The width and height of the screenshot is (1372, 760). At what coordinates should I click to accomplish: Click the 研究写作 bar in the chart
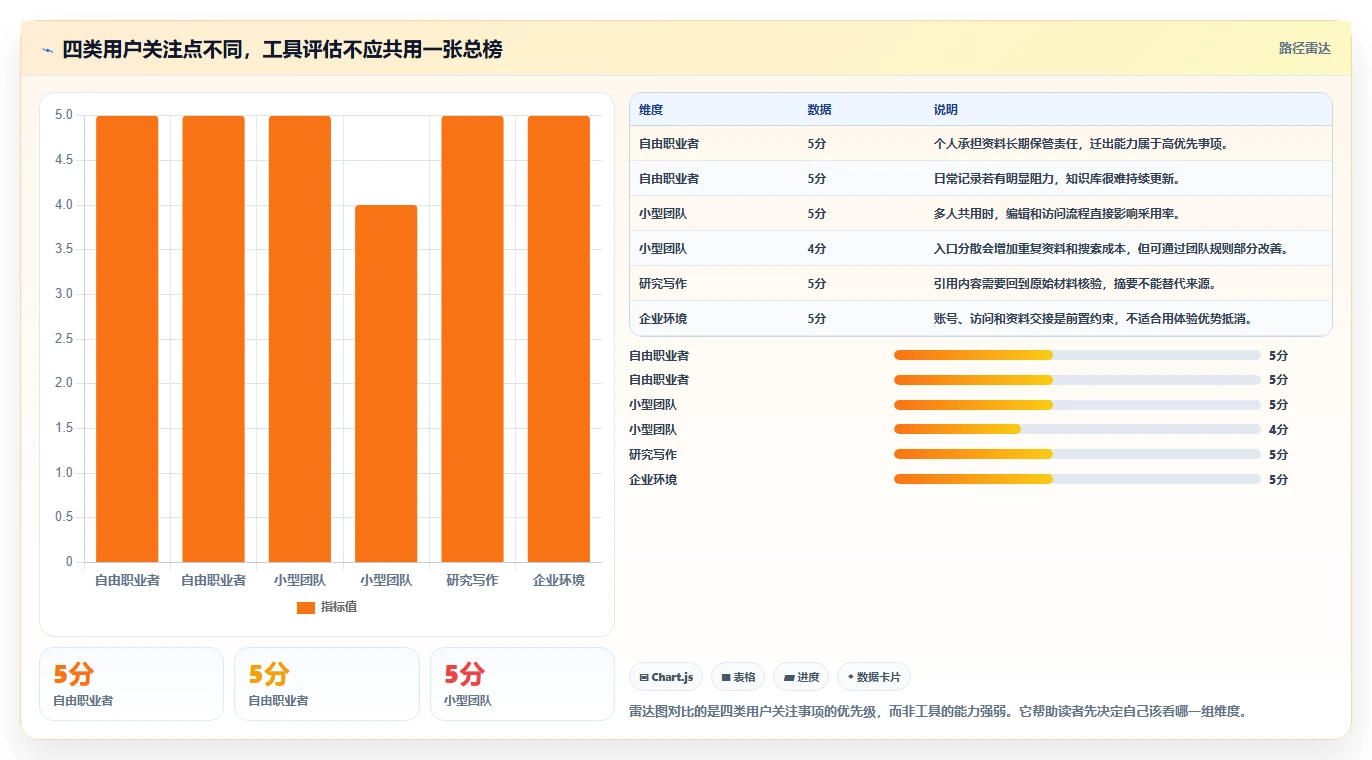point(472,339)
